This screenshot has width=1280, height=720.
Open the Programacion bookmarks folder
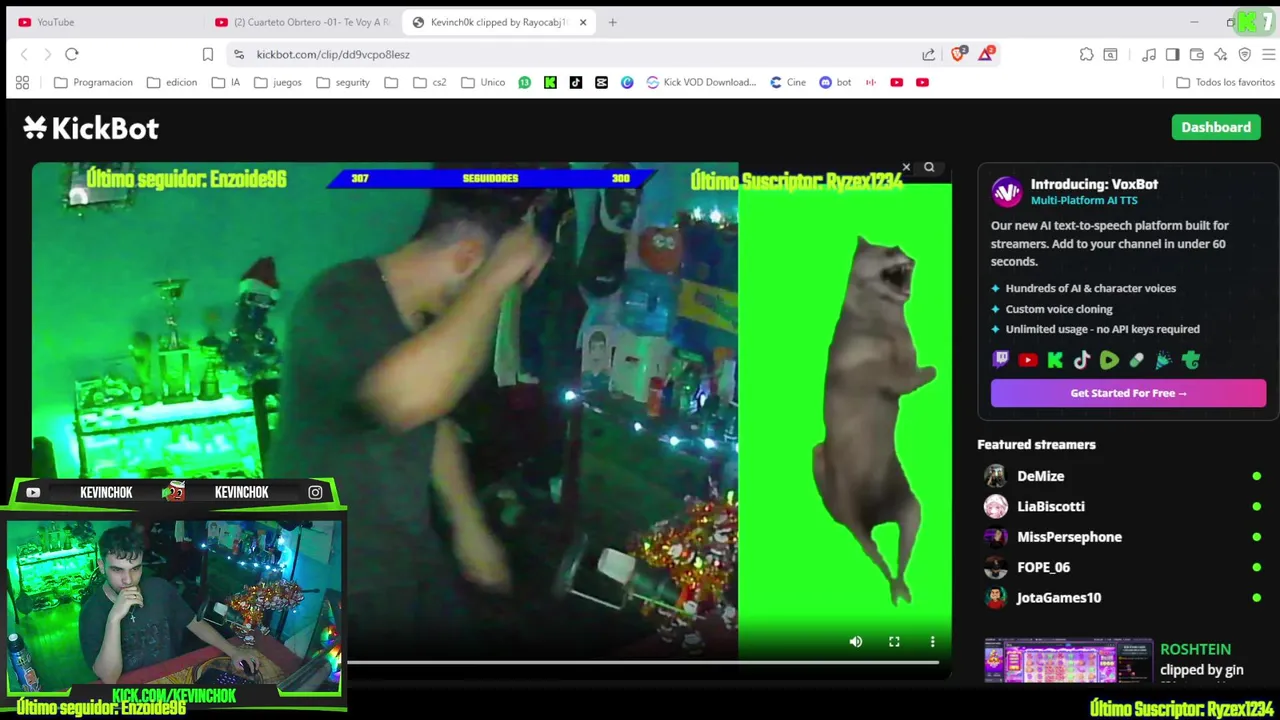[93, 82]
